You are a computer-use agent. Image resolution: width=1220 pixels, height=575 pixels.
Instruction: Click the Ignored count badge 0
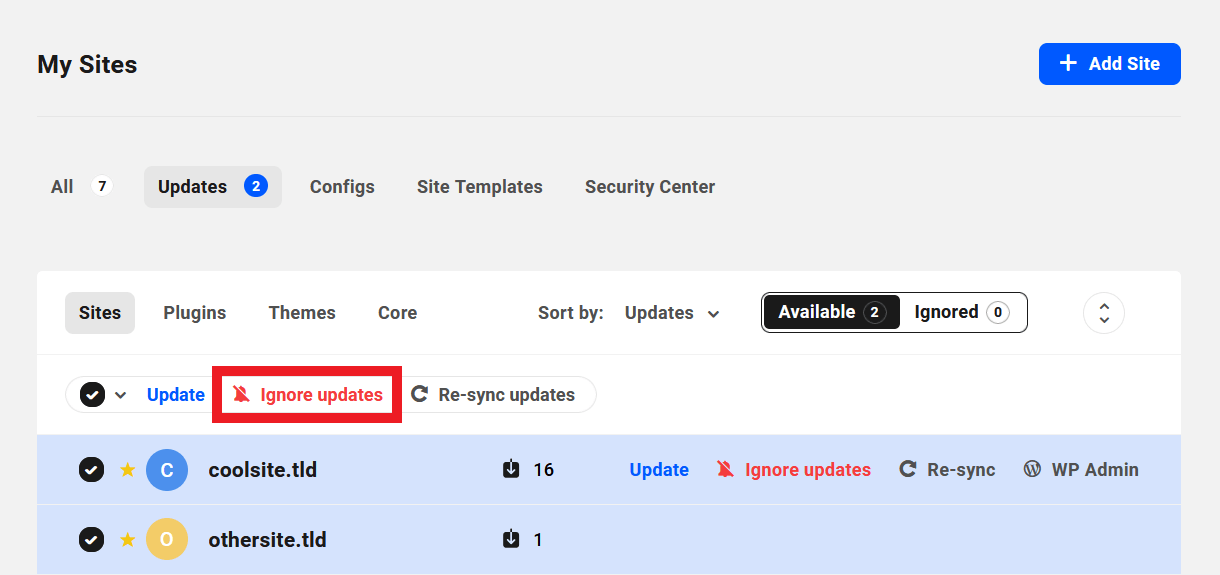coord(998,313)
